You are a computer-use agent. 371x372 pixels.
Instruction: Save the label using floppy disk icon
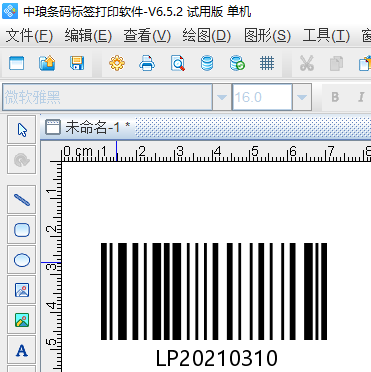pyautogui.click(x=77, y=63)
